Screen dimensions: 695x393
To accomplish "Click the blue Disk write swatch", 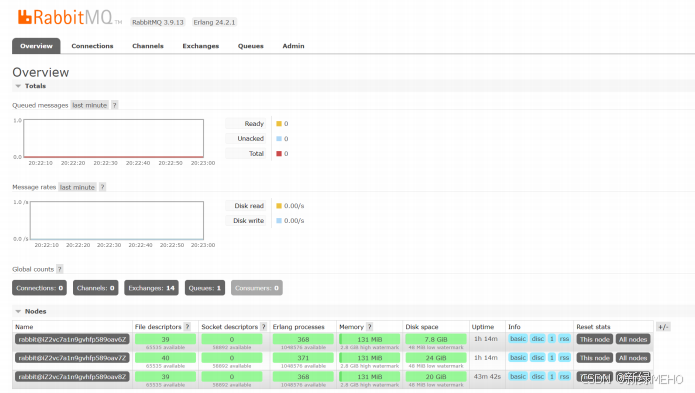I will click(279, 221).
